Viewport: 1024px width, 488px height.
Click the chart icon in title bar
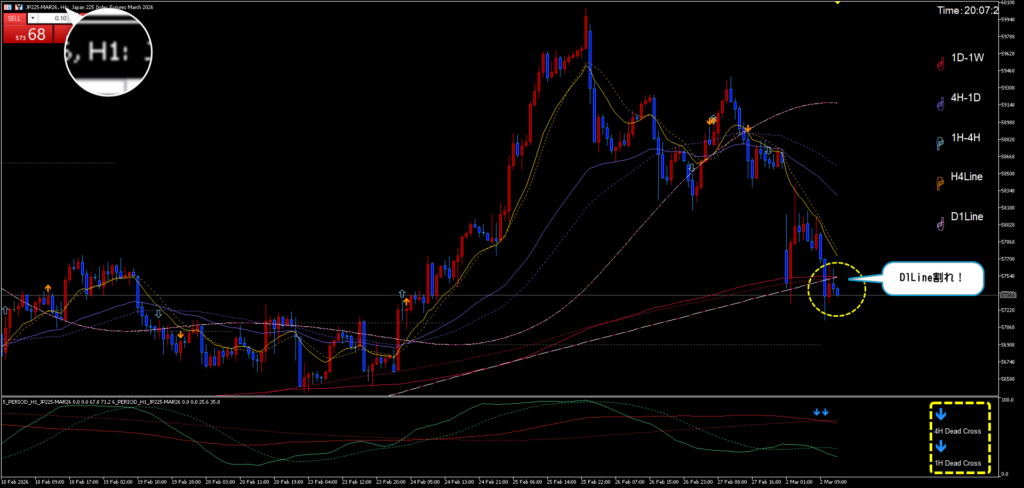(7, 6)
